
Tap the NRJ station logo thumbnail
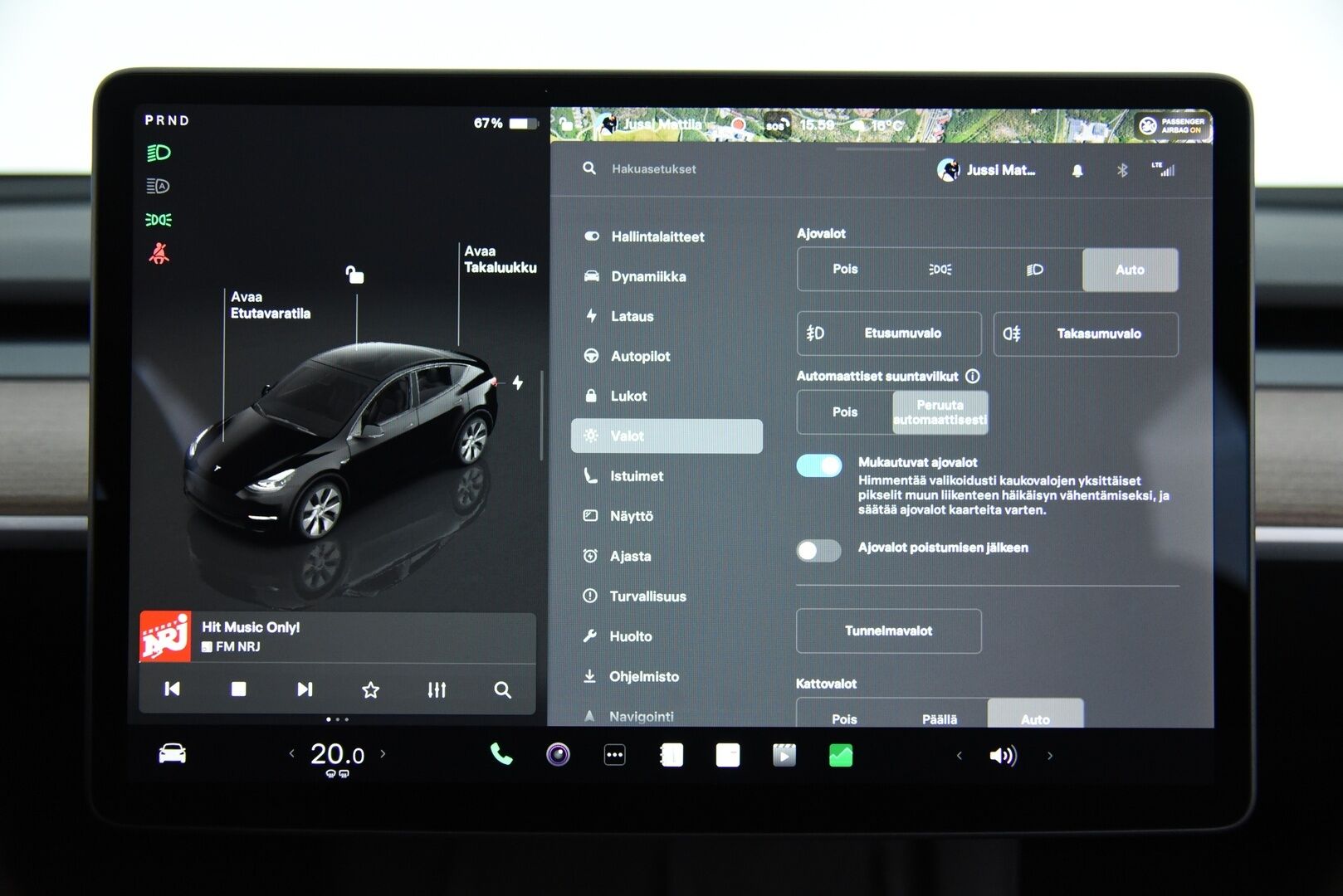165,636
